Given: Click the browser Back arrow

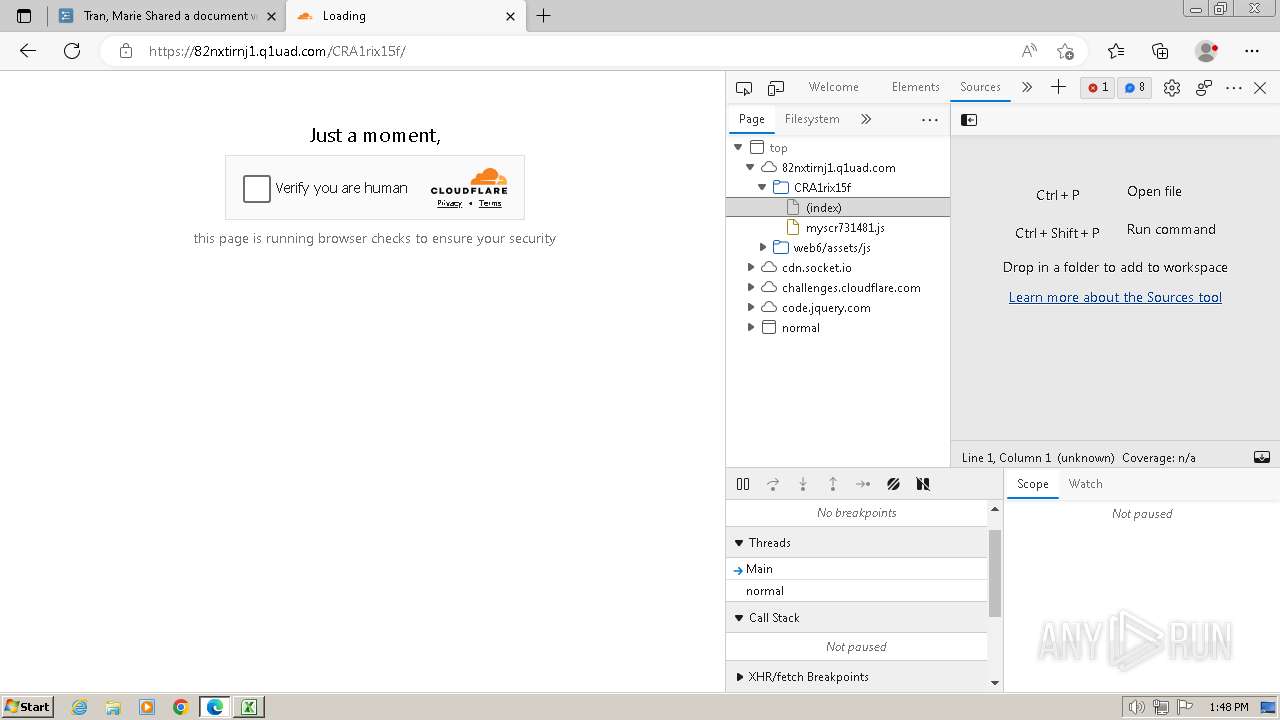Looking at the screenshot, I should pos(28,51).
